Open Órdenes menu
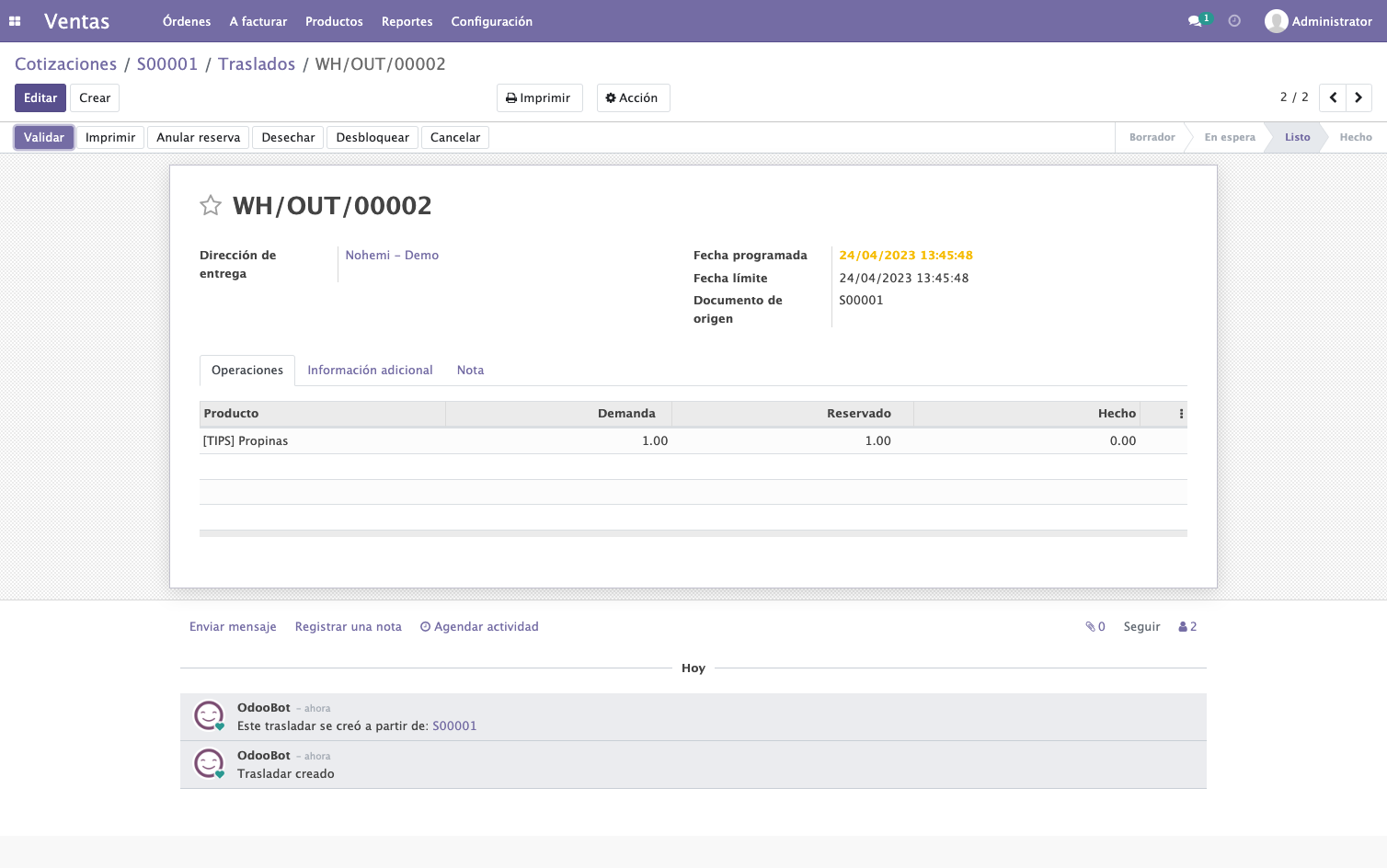 (x=187, y=21)
